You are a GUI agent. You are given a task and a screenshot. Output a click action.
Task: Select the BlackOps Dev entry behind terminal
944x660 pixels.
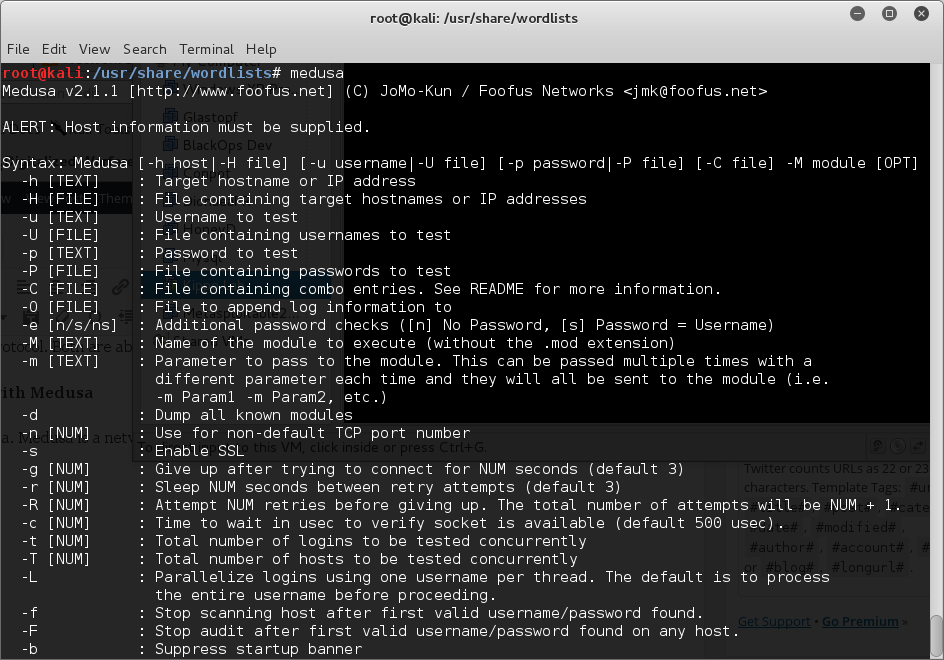[227, 145]
